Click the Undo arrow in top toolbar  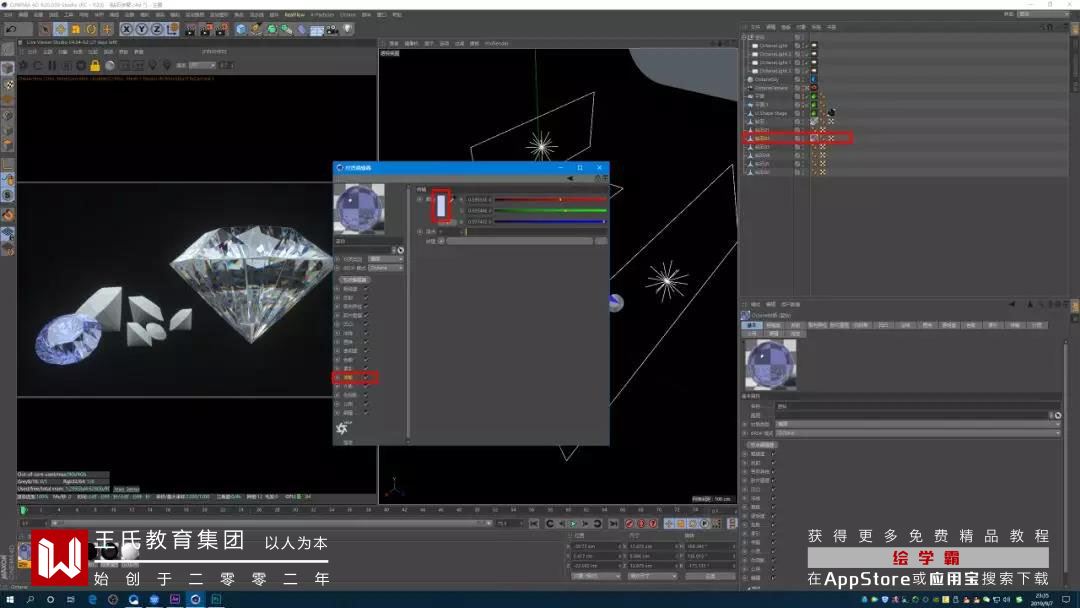(11, 29)
